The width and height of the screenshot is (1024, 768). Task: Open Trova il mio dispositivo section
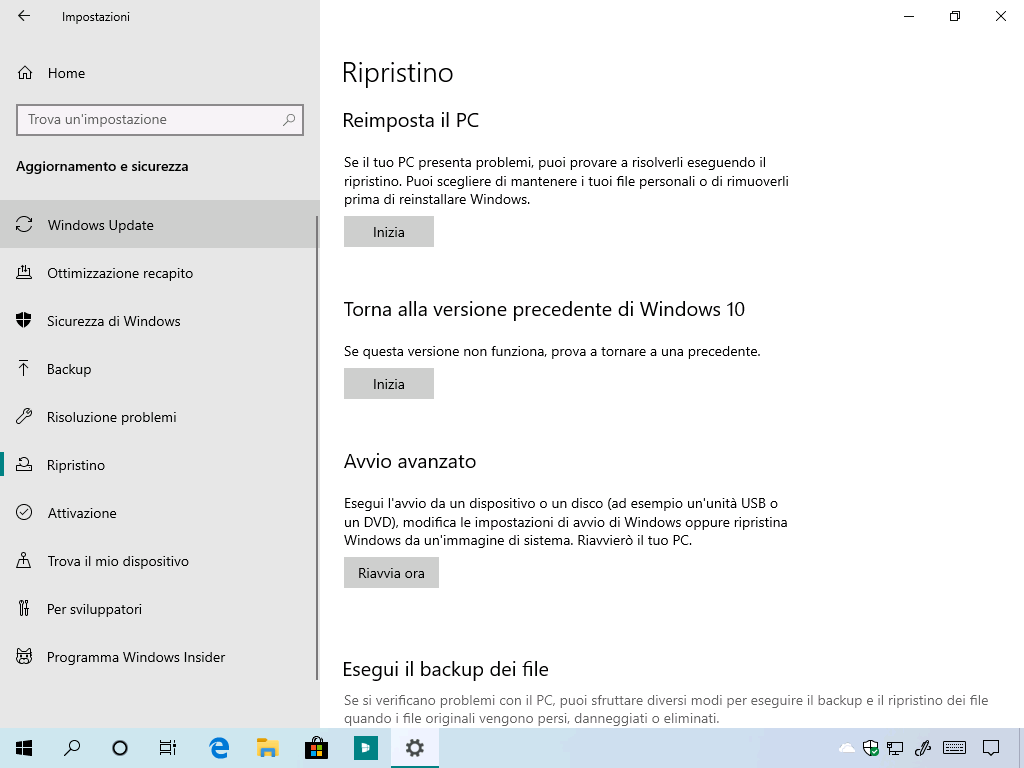(158, 561)
